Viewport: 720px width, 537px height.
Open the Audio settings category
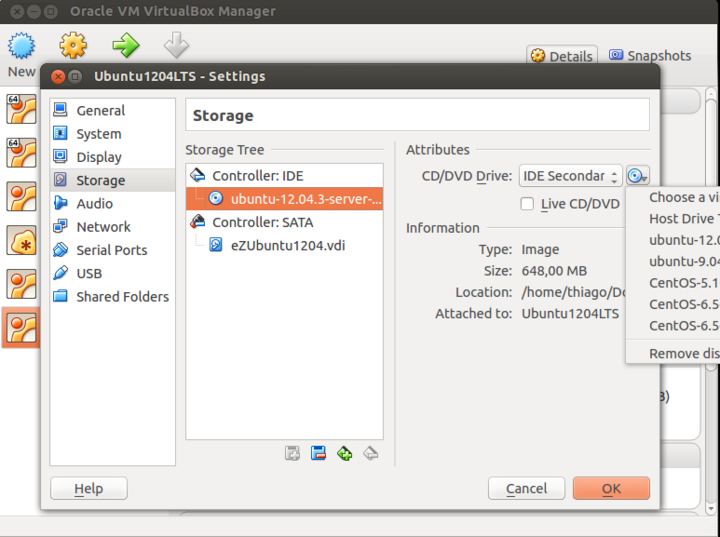pos(112,203)
